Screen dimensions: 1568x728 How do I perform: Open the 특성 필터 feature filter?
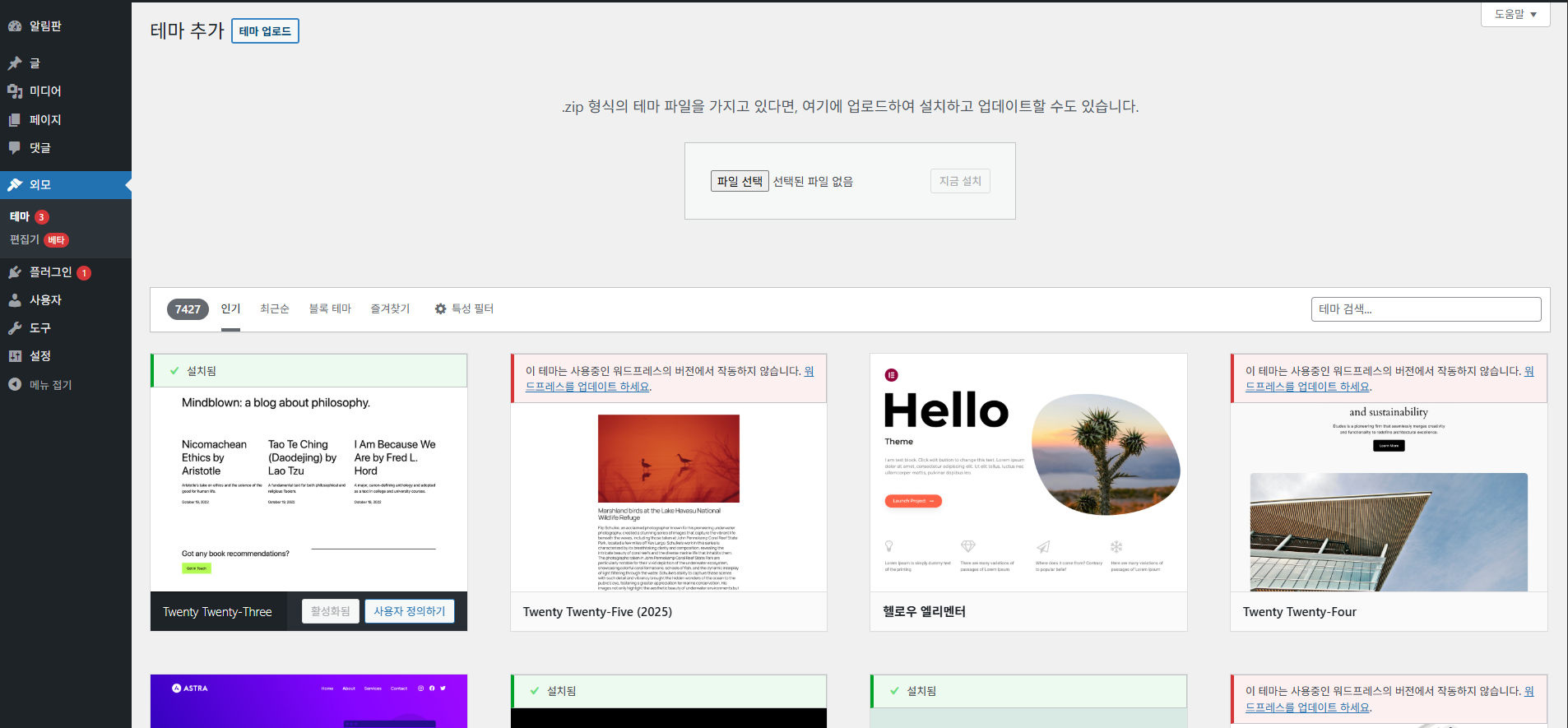click(464, 308)
